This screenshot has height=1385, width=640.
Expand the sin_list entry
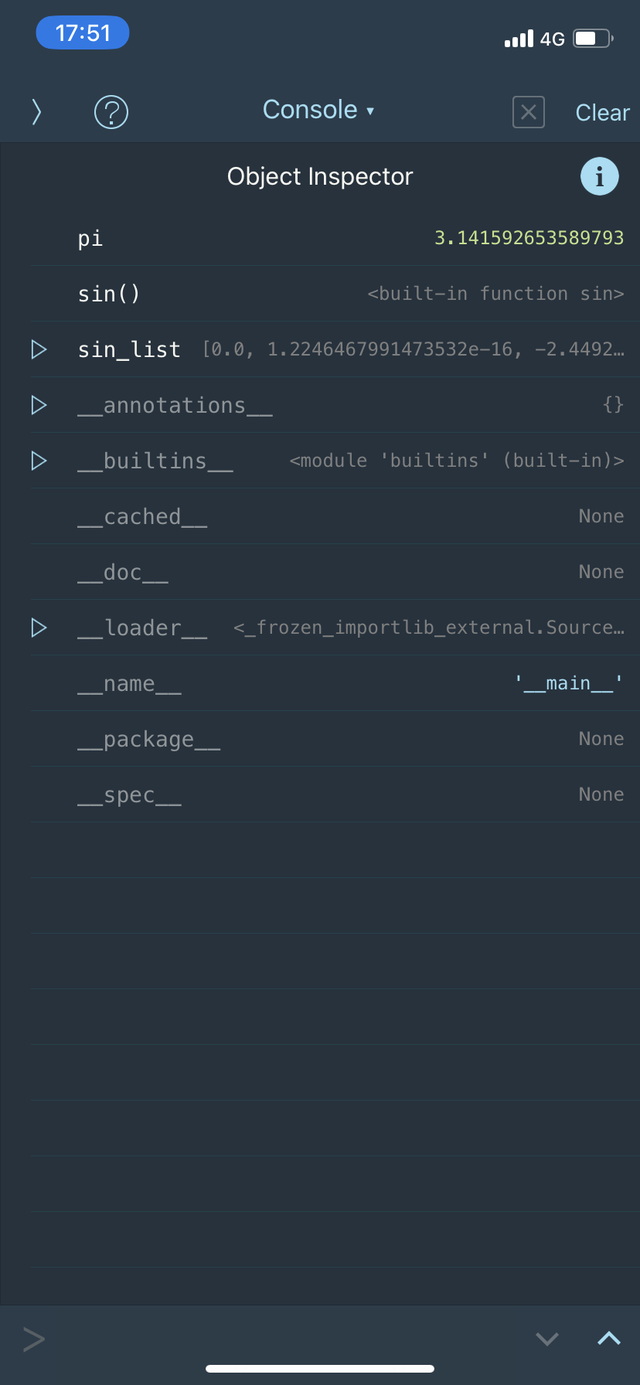coord(39,349)
